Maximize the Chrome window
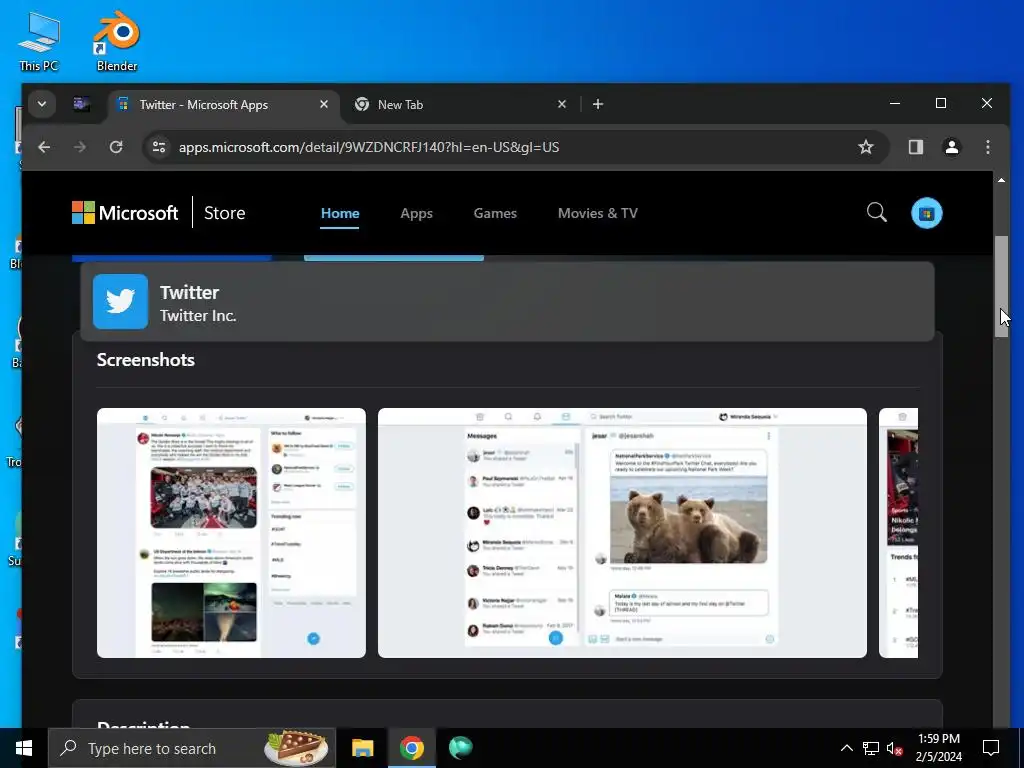This screenshot has height=768, width=1024. pyautogui.click(x=940, y=104)
